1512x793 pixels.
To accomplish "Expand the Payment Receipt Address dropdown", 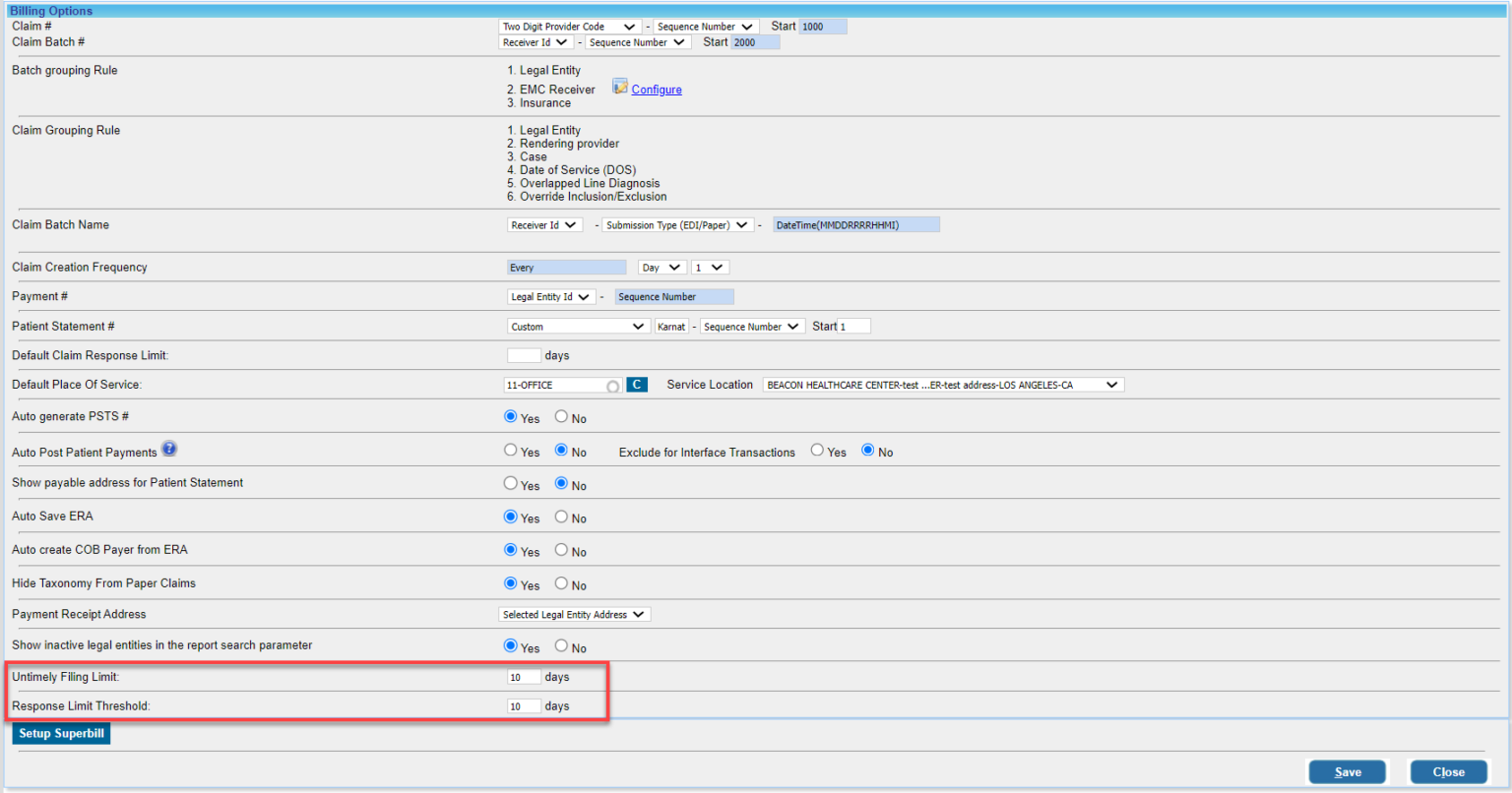I will [x=574, y=614].
